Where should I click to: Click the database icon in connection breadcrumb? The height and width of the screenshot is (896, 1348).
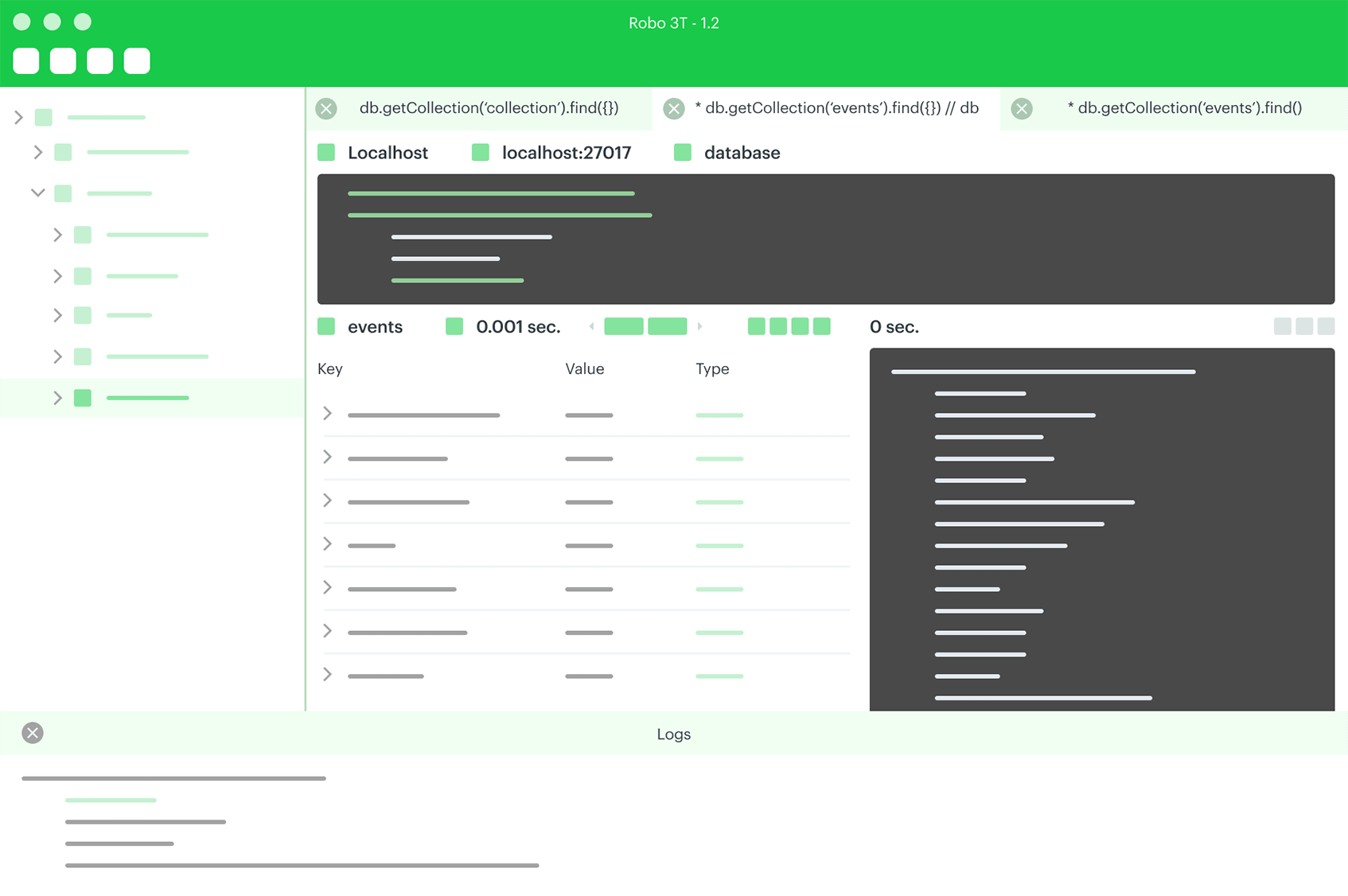coord(683,152)
